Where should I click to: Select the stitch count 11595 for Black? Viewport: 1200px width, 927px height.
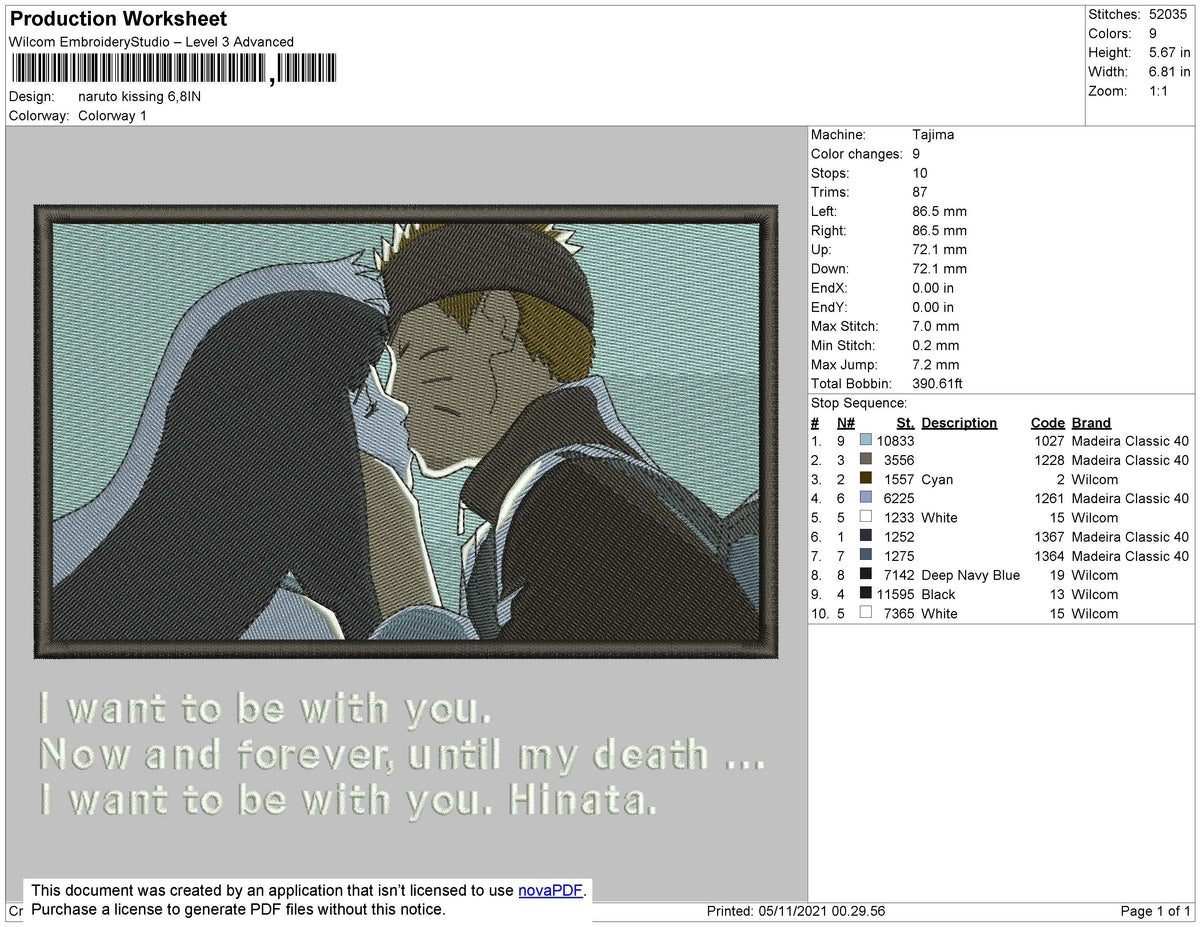(895, 594)
